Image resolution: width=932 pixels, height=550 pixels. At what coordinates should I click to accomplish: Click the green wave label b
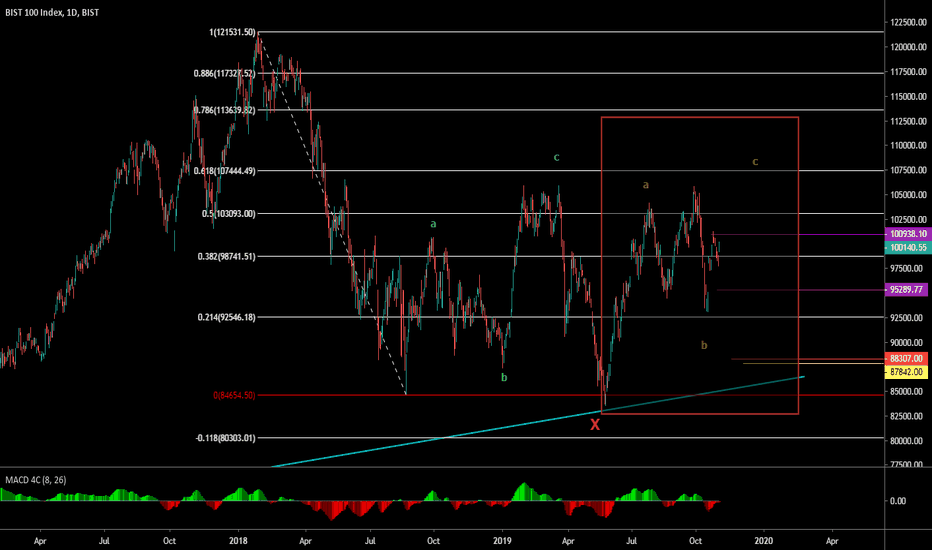(504, 377)
